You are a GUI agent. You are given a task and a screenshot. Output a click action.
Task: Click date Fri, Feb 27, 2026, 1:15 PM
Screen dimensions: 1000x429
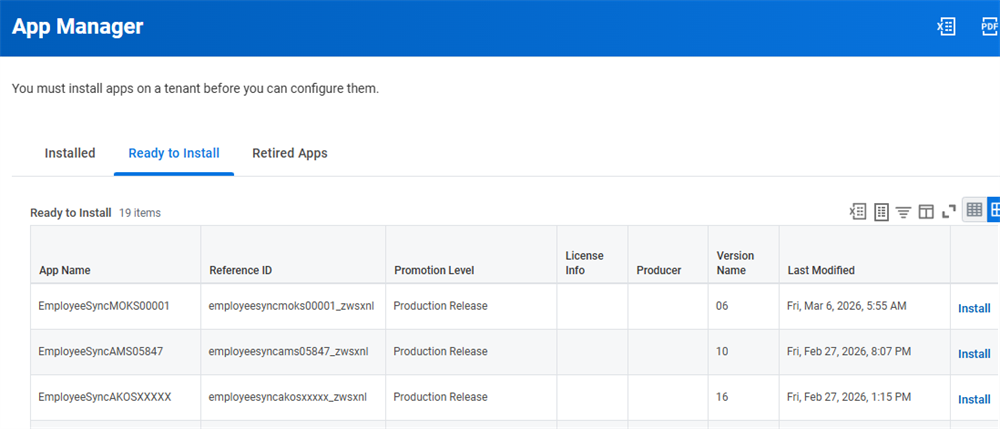click(x=849, y=397)
